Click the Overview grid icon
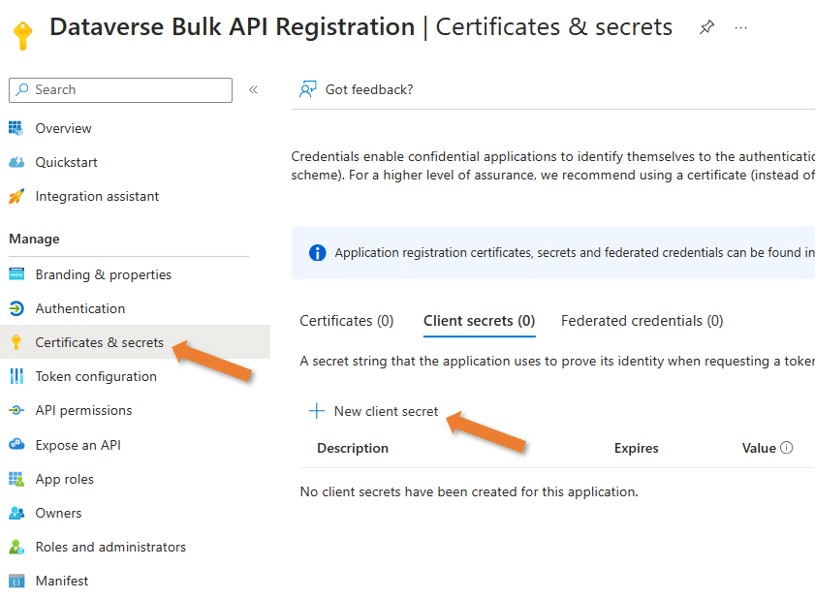 click(x=16, y=128)
